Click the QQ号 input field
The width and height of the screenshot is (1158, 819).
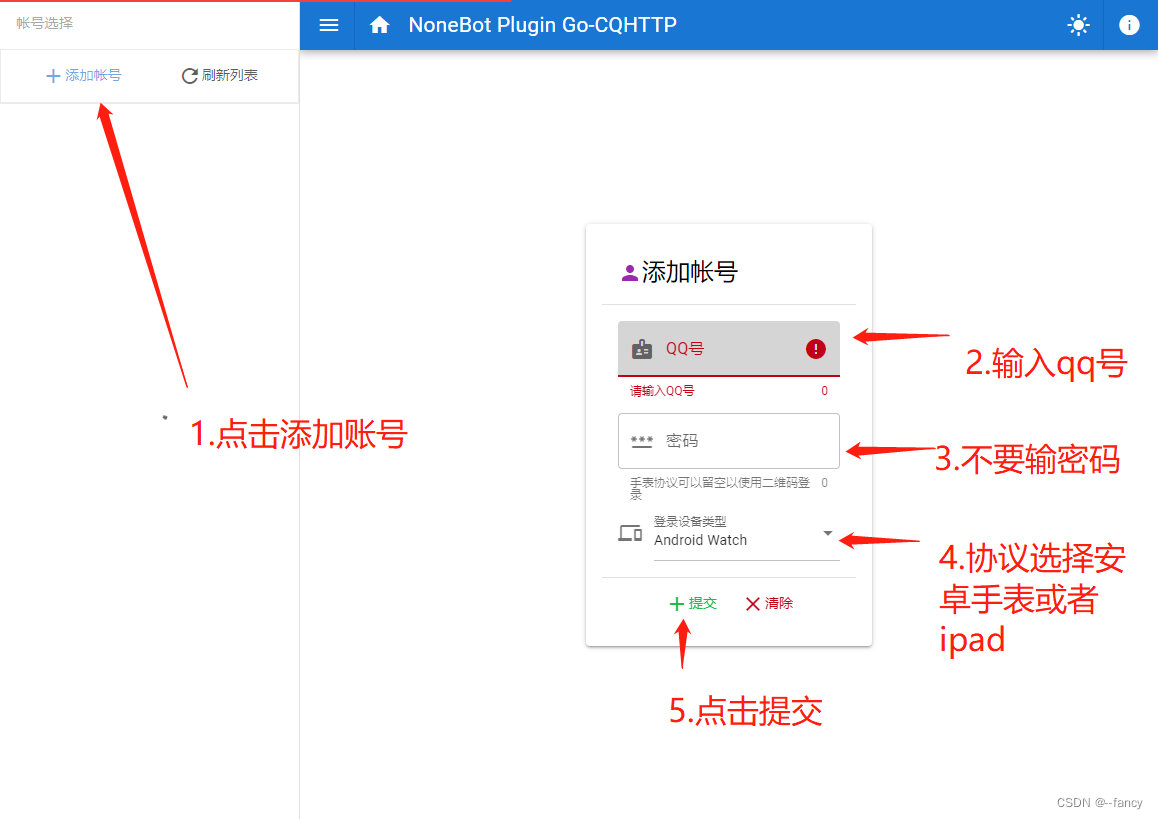[x=728, y=348]
